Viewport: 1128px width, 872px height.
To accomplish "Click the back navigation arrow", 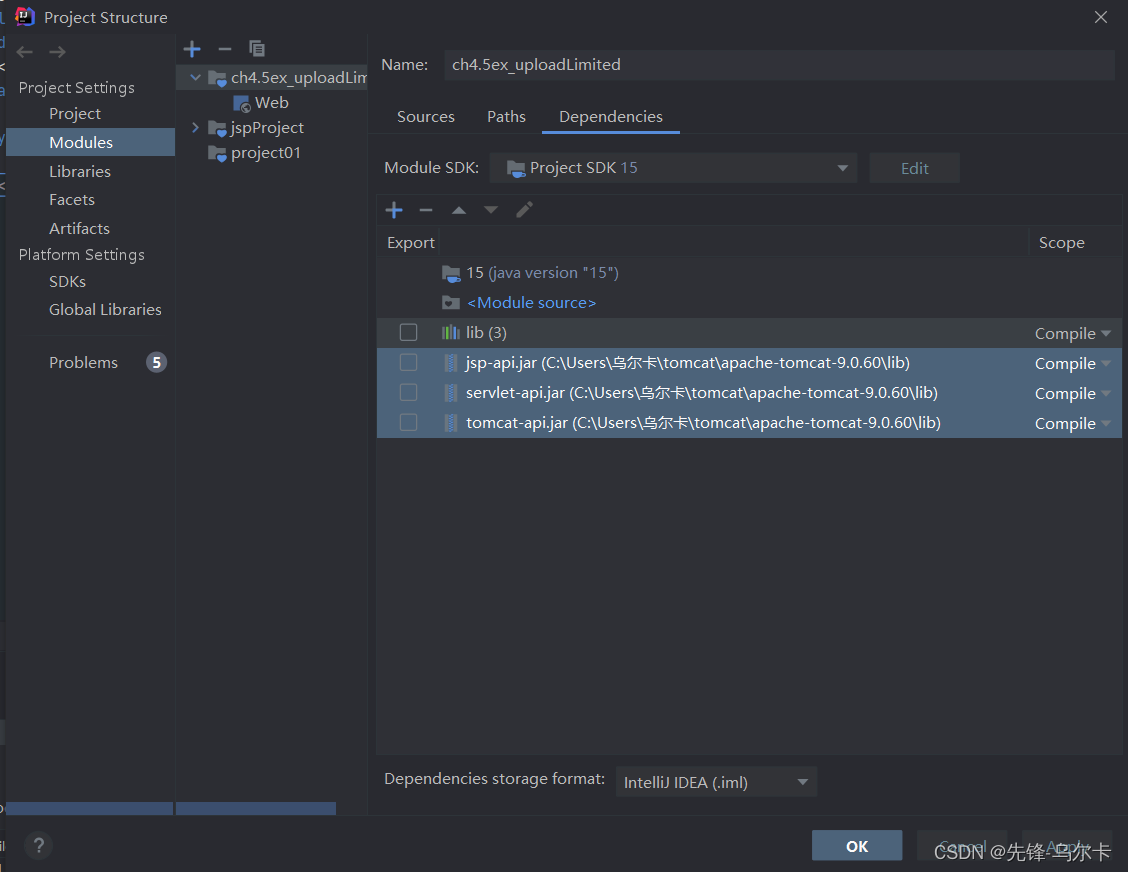I will [x=24, y=51].
